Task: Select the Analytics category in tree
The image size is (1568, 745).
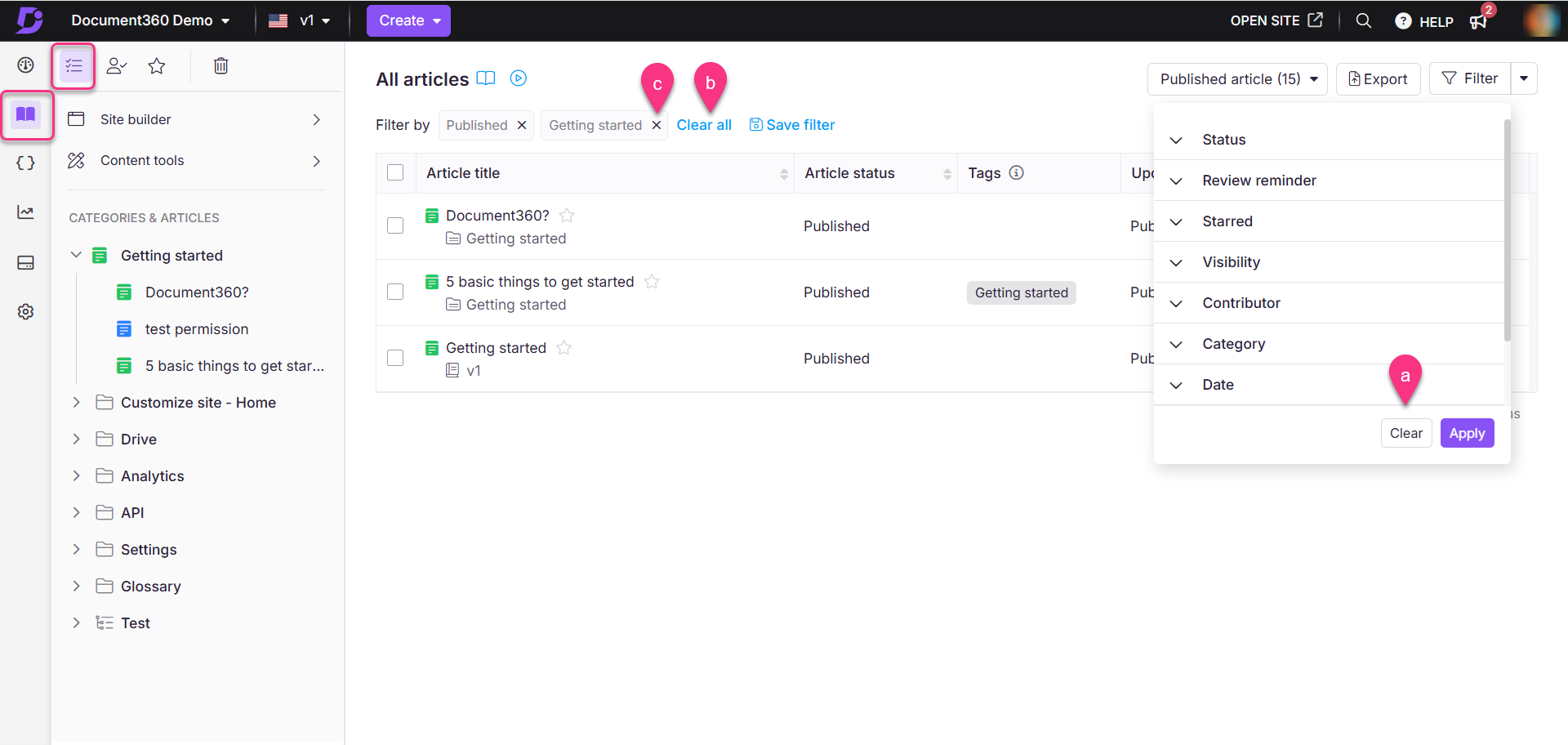Action: 152,476
